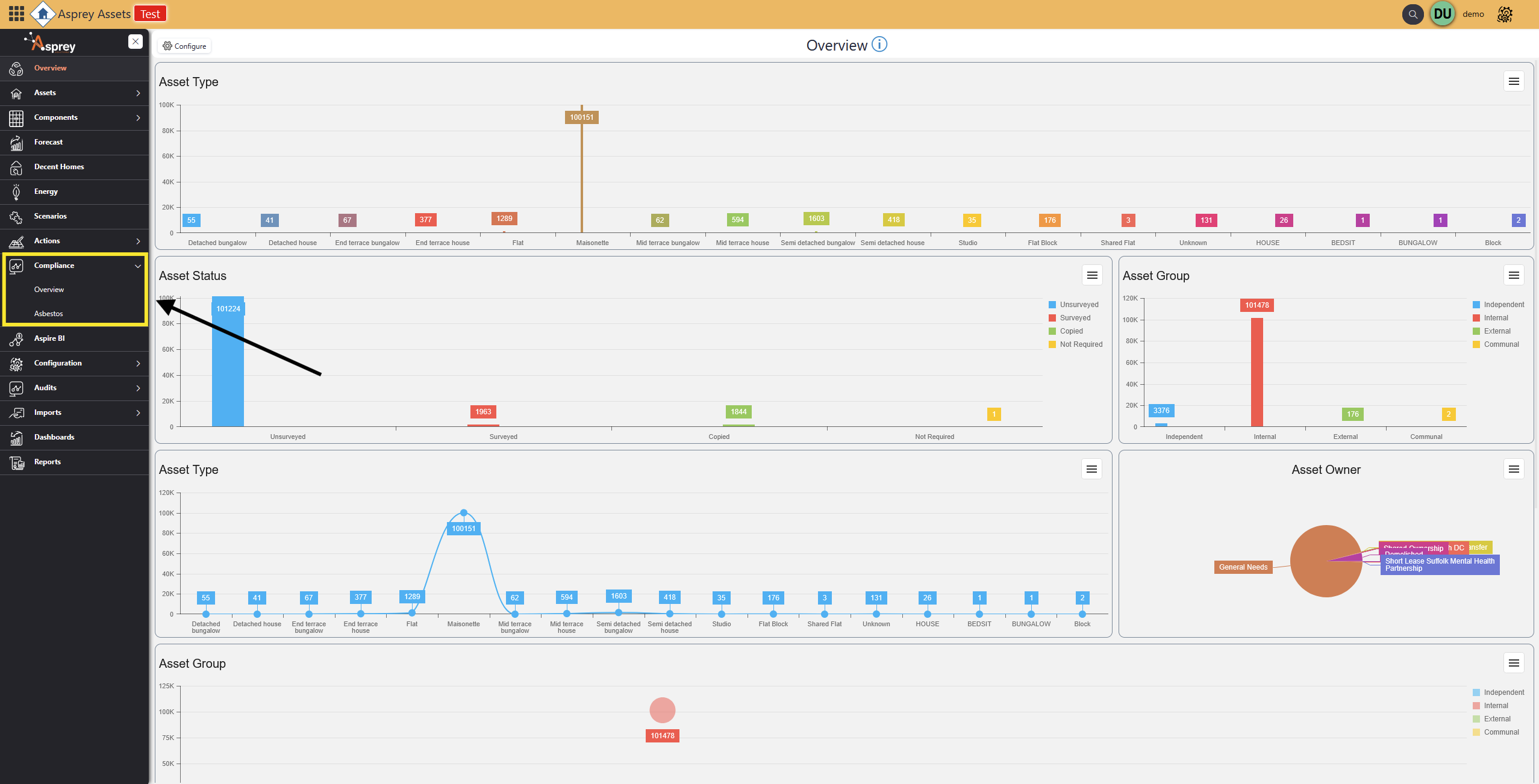
Task: Click the Overview info icon
Action: (879, 45)
